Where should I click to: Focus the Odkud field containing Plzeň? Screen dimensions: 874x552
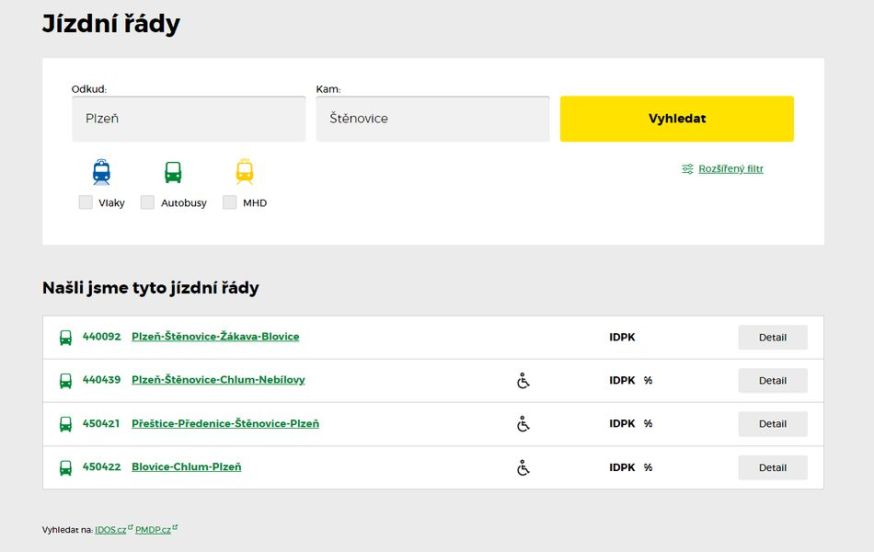click(188, 119)
